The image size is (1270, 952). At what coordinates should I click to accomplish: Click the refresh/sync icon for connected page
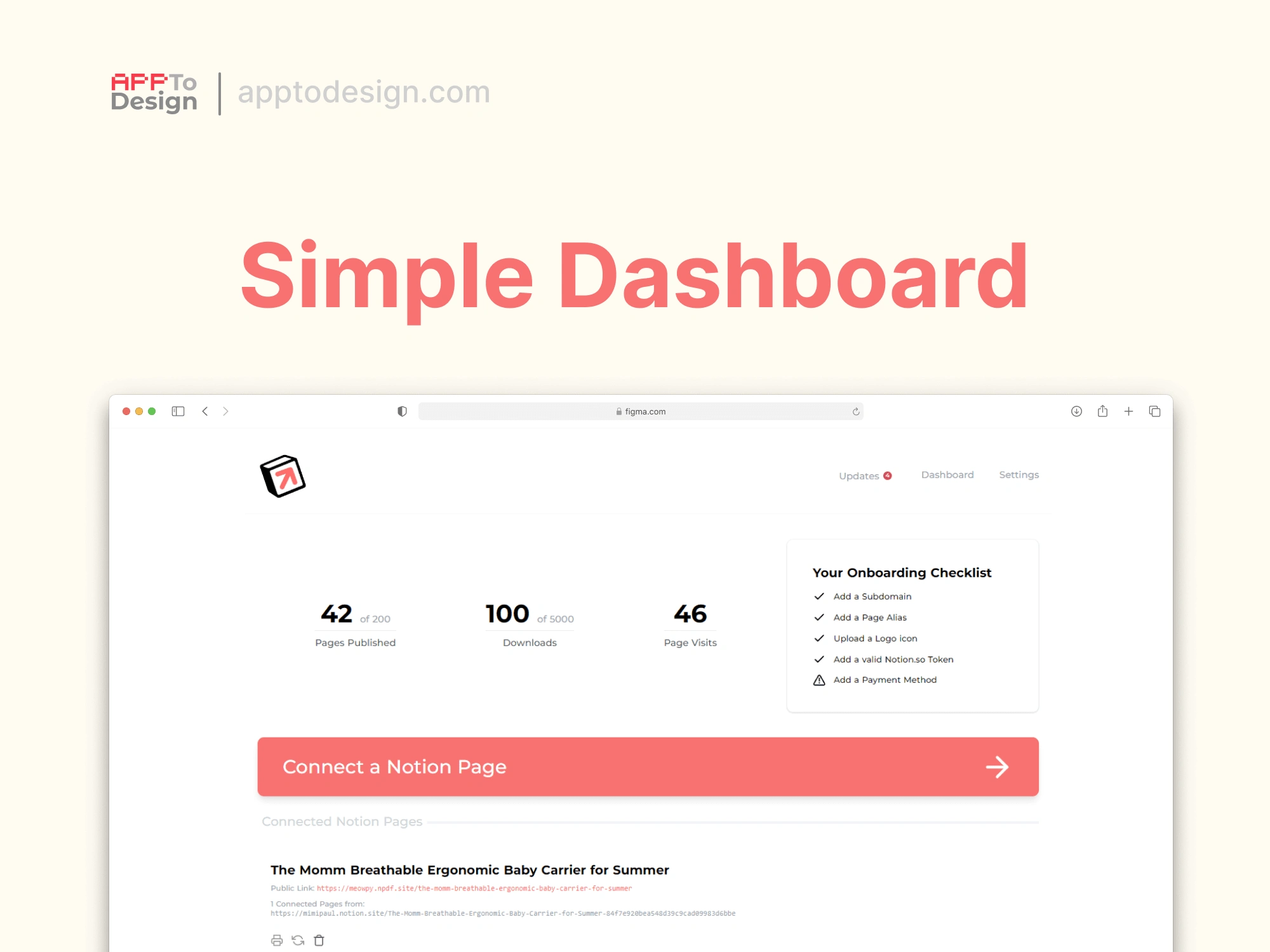point(297,940)
